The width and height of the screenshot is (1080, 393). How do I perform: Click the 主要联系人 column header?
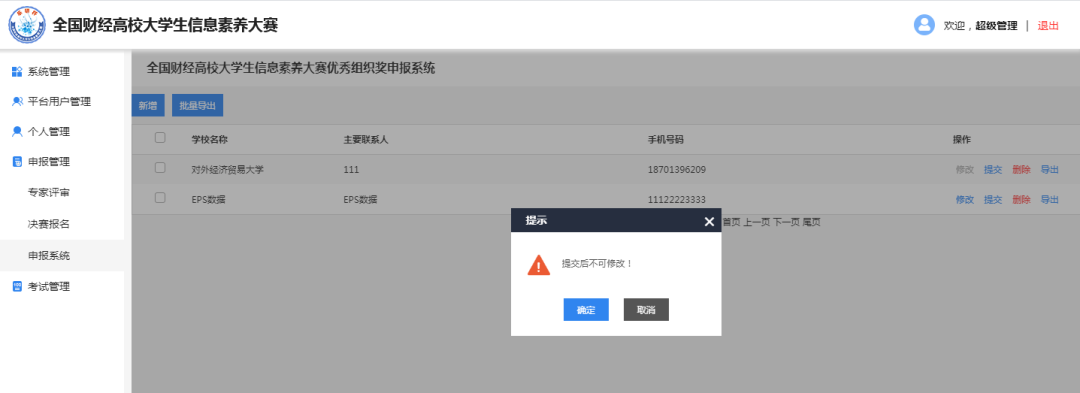(366, 140)
